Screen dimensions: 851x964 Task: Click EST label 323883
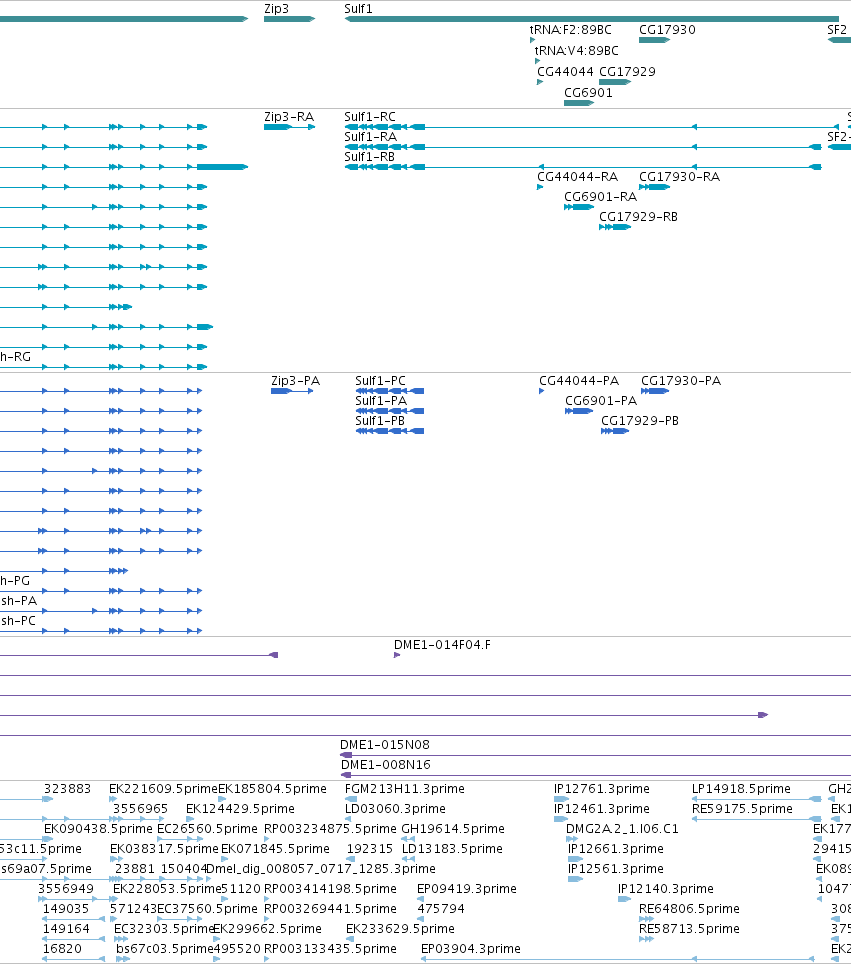pos(67,788)
